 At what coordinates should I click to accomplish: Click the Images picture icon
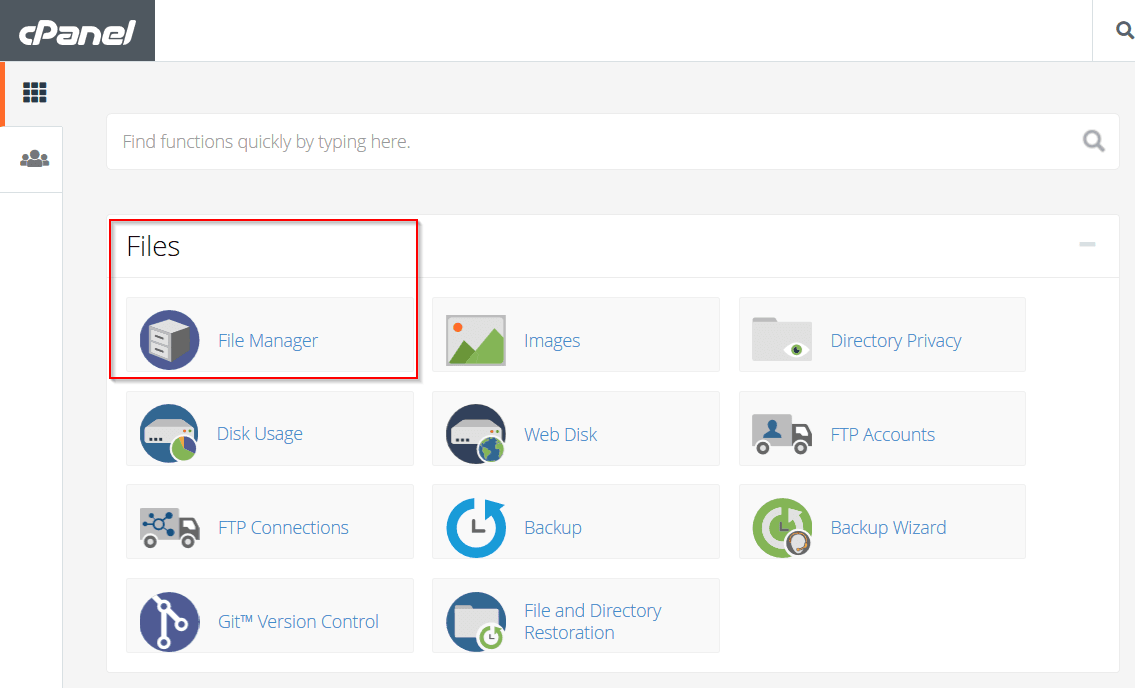[476, 340]
